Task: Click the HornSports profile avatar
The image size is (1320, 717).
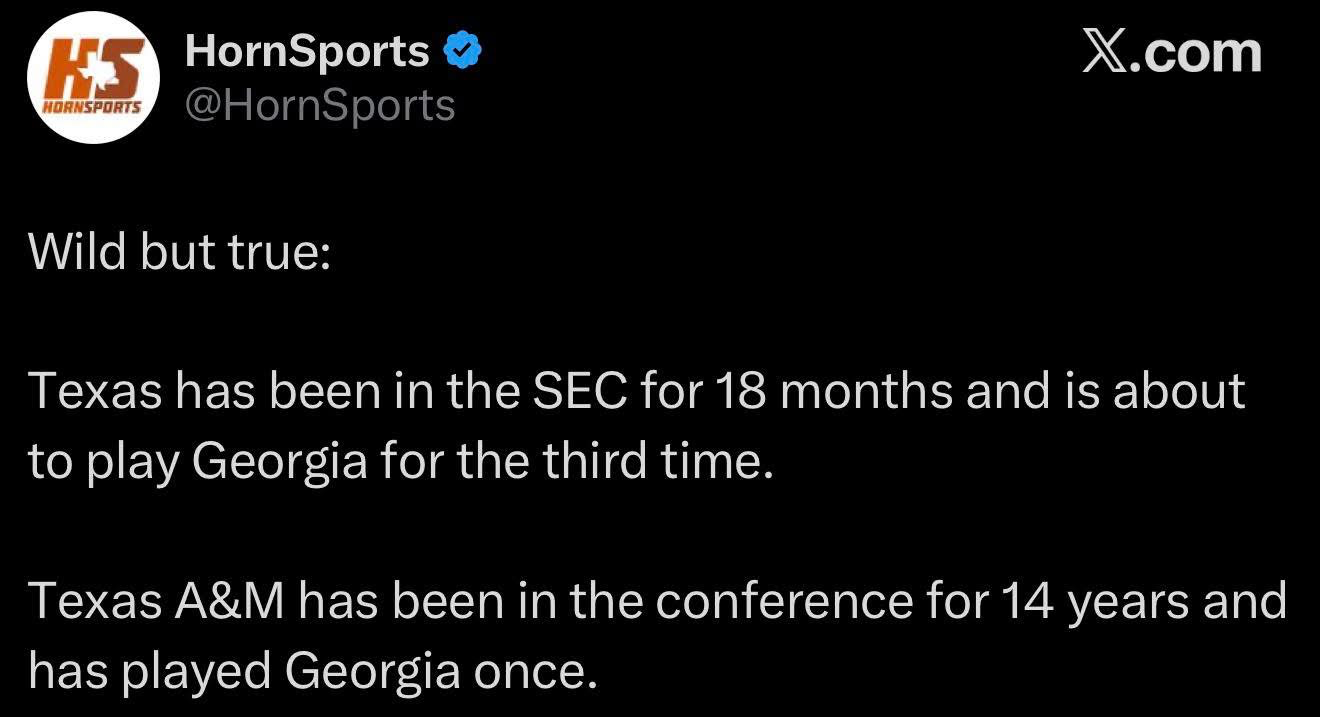Action: pyautogui.click(x=92, y=78)
